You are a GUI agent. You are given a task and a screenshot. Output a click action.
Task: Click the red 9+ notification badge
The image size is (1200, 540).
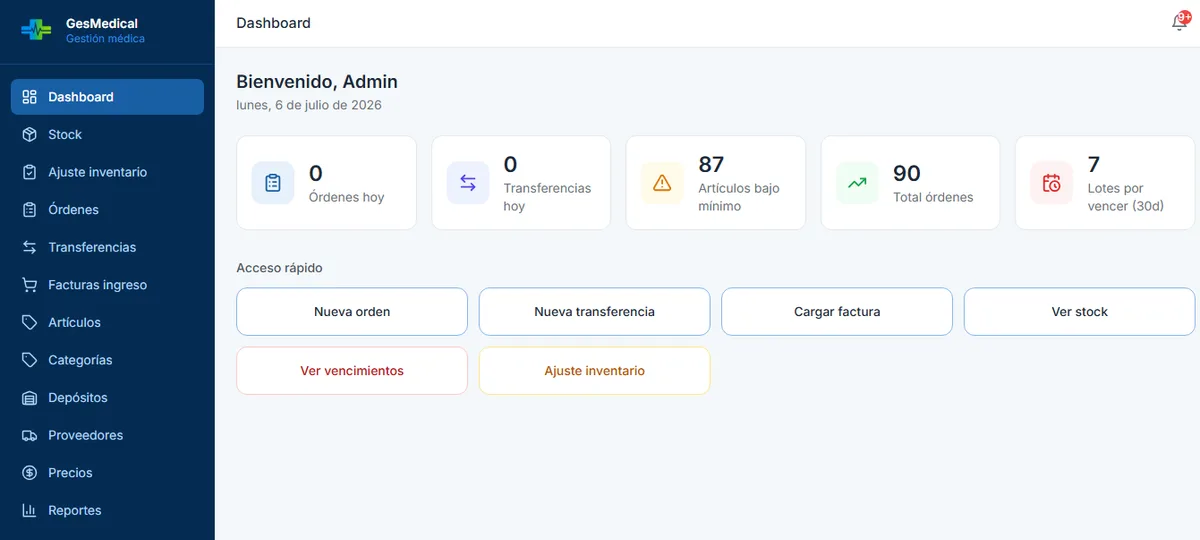point(1185,18)
